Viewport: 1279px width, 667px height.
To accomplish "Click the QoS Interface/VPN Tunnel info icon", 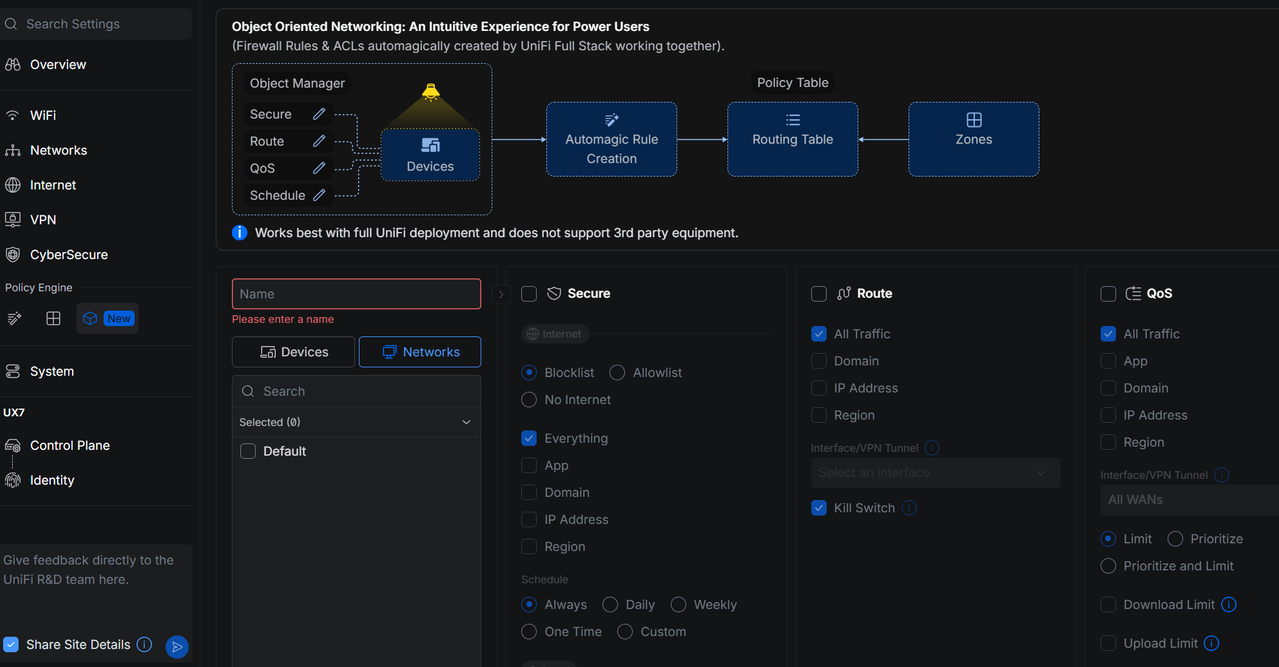I will [x=1221, y=475].
